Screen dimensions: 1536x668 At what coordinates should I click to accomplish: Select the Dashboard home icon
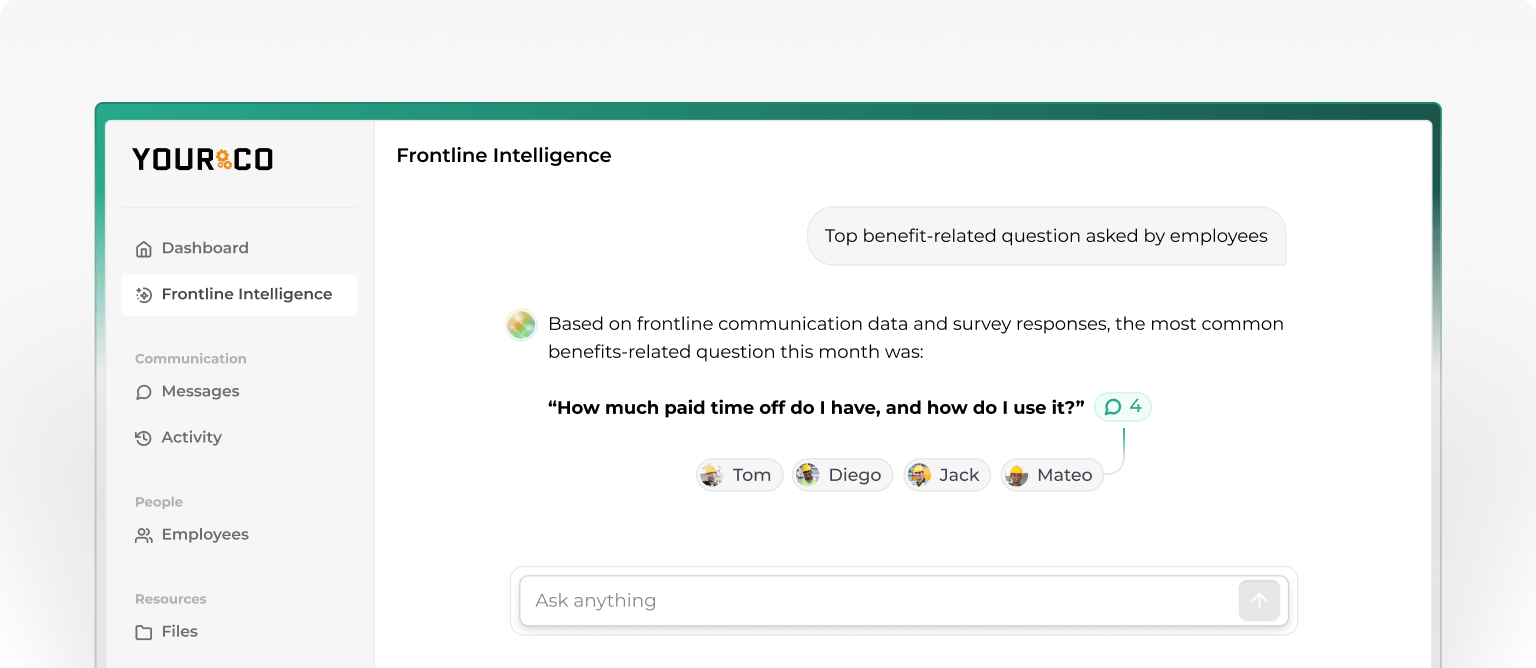tap(143, 247)
